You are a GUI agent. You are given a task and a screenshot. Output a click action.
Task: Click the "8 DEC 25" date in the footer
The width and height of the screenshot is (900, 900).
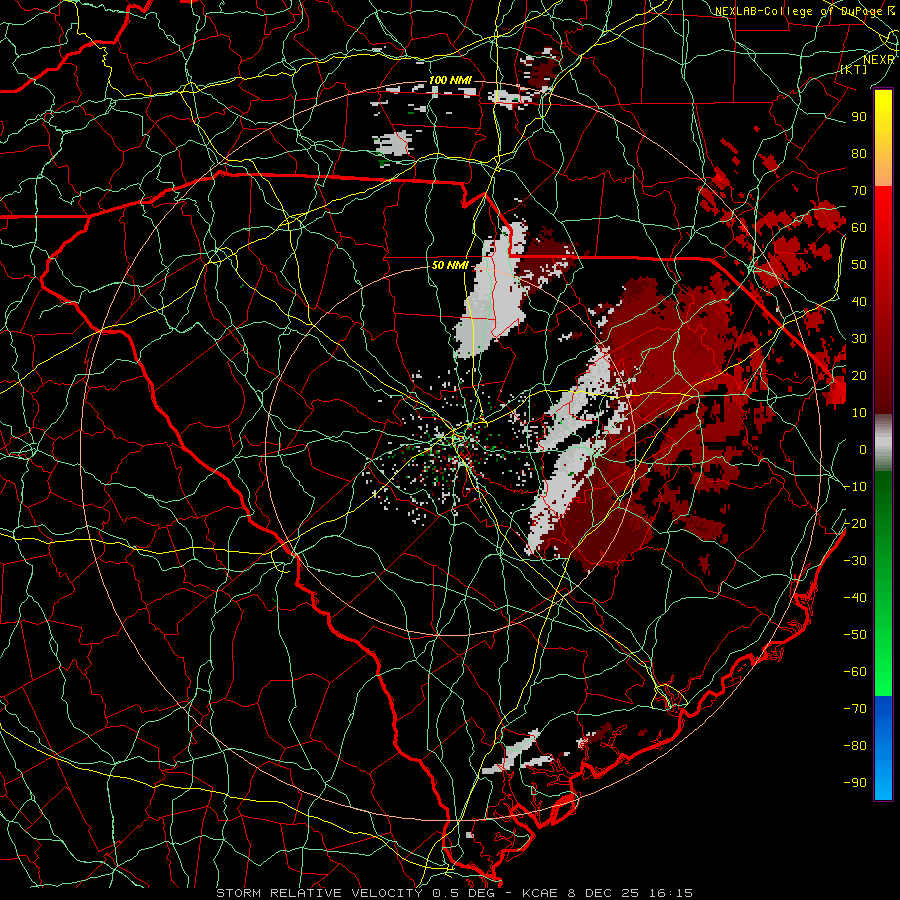[x=605, y=893]
